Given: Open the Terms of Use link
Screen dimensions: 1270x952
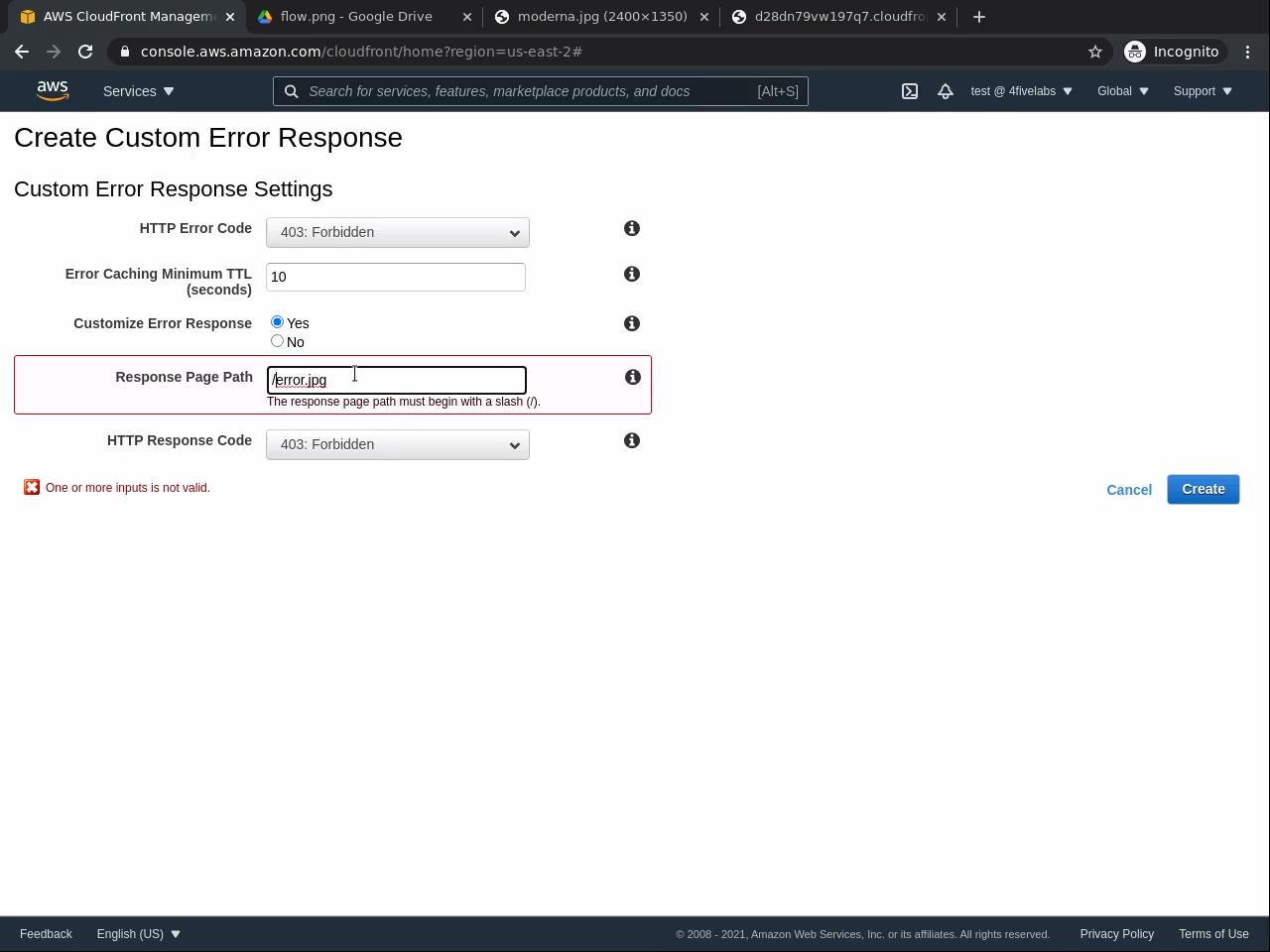Looking at the screenshot, I should click(1213, 934).
